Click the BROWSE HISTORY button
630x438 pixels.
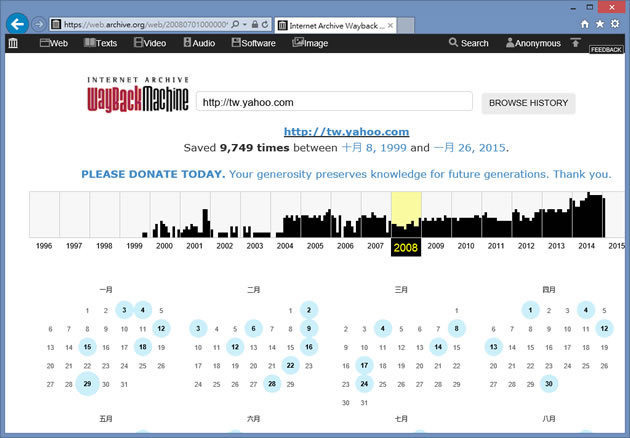(528, 103)
